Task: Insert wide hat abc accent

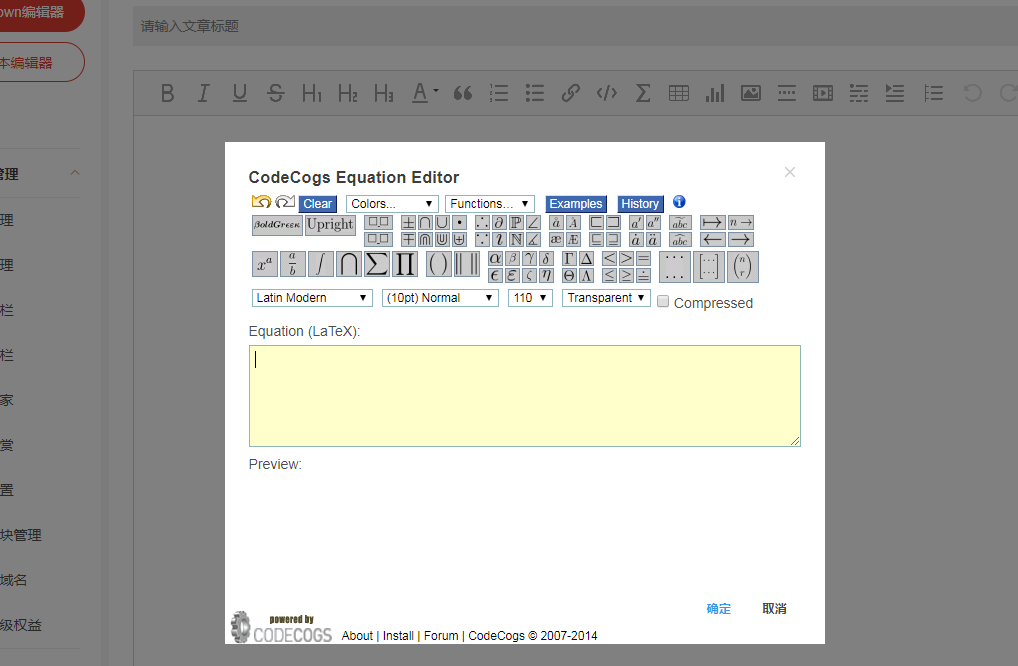Action: (x=680, y=240)
